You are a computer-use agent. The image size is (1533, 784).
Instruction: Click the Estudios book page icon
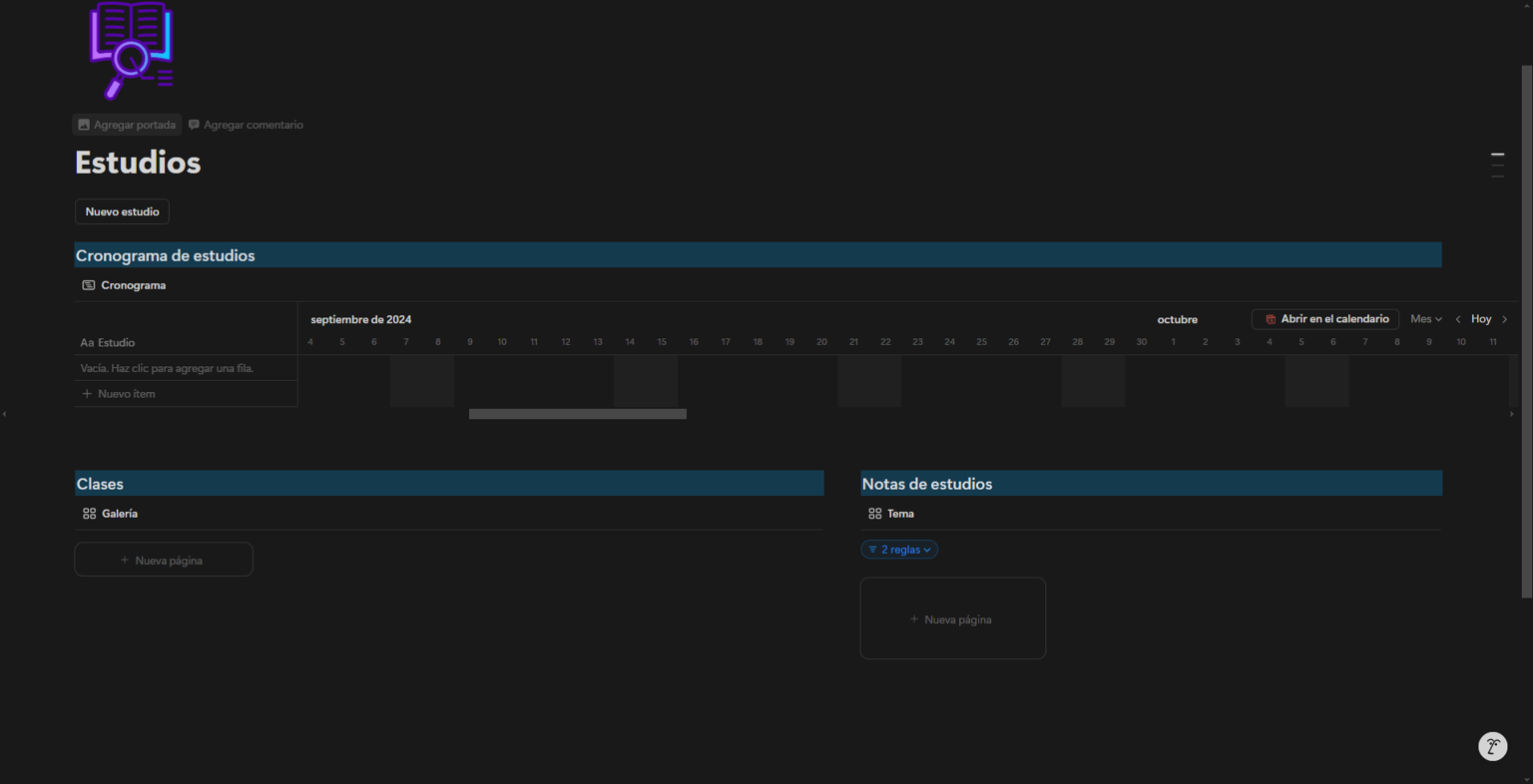131,50
